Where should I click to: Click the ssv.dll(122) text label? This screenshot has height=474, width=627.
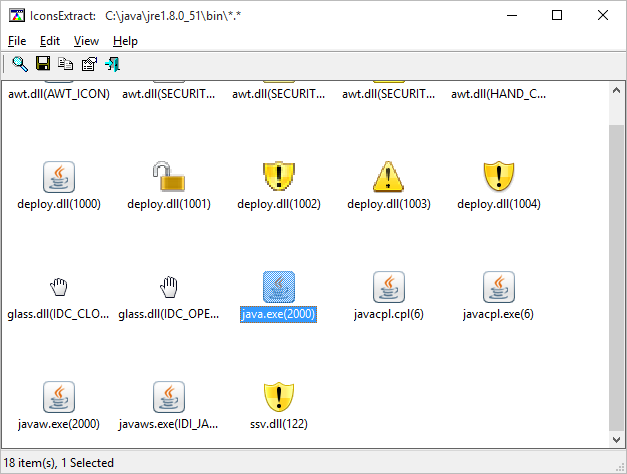click(x=279, y=424)
